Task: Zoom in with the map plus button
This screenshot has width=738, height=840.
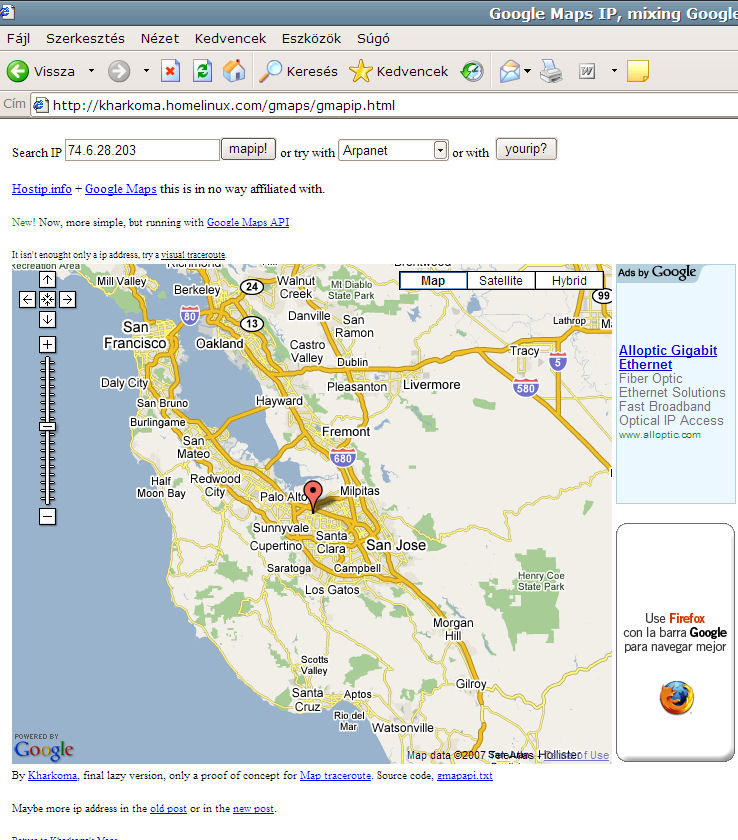Action: [47, 344]
